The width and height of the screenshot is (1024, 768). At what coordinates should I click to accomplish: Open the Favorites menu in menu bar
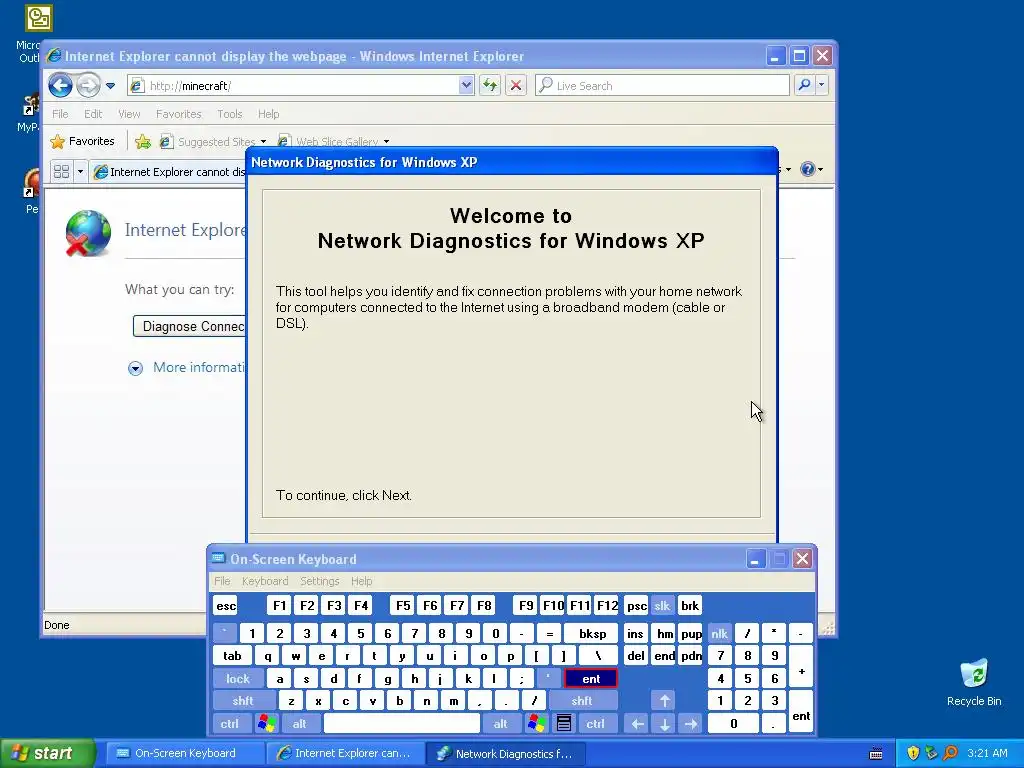[178, 114]
